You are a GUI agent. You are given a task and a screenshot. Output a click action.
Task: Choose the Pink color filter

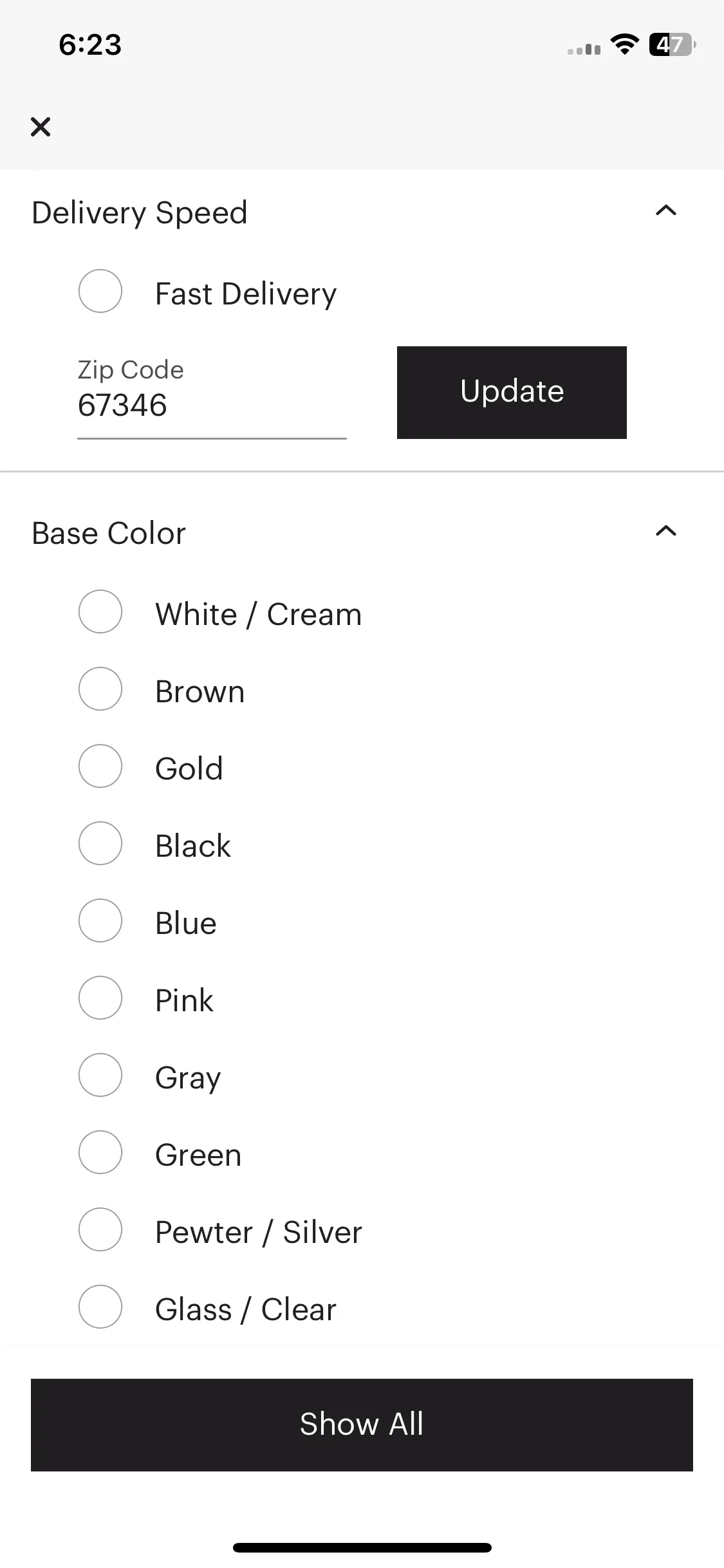100,998
